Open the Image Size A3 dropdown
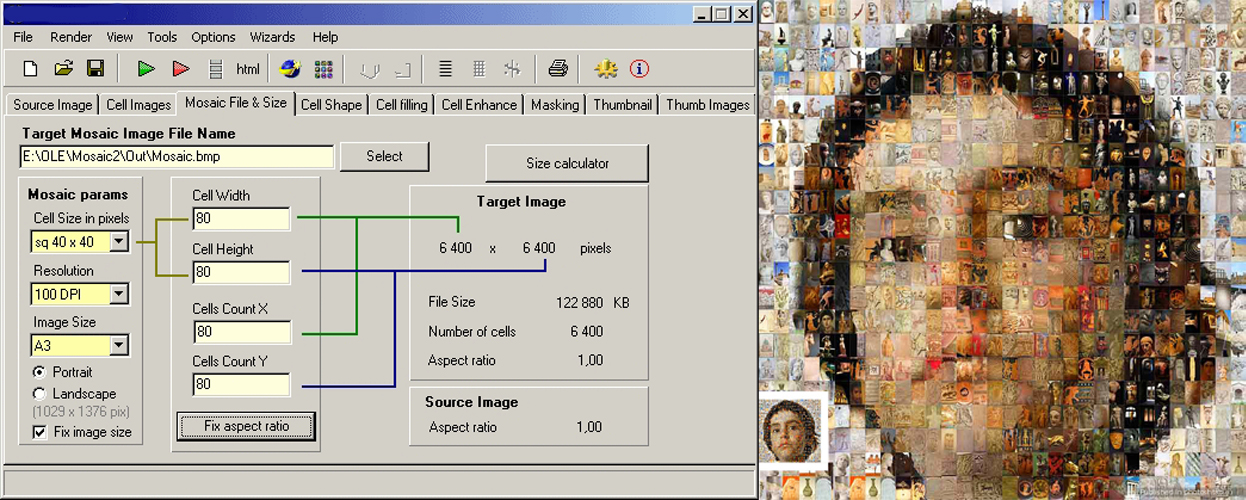The height and width of the screenshot is (500, 1246). pyautogui.click(x=119, y=345)
